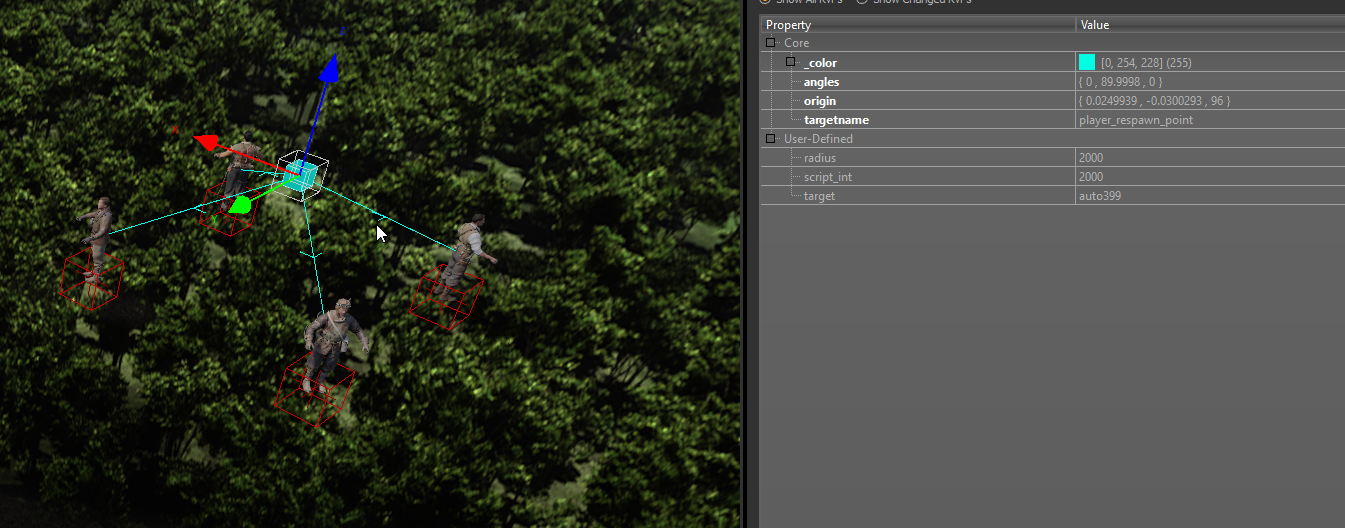Edit the origin value field
Screen dimensions: 1345x528
coord(1210,100)
